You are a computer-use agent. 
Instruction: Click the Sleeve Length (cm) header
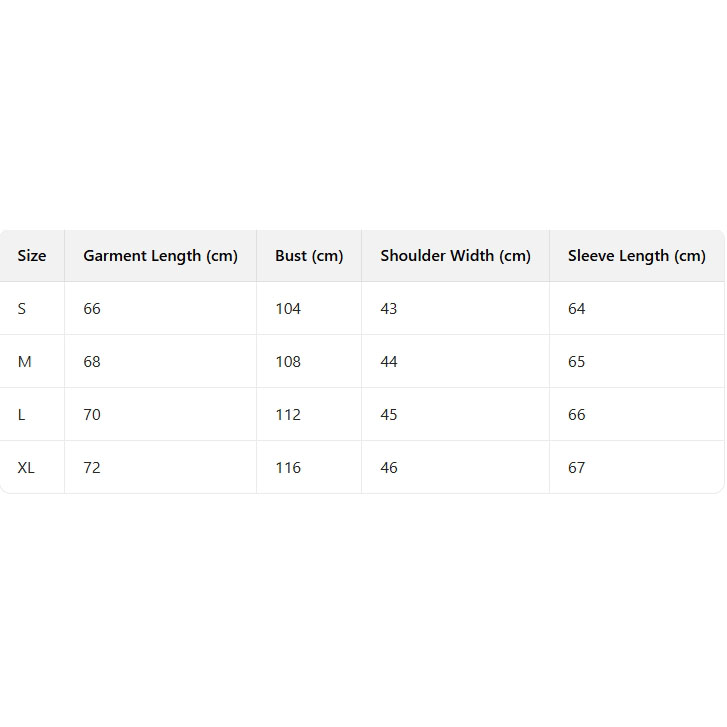tap(636, 256)
